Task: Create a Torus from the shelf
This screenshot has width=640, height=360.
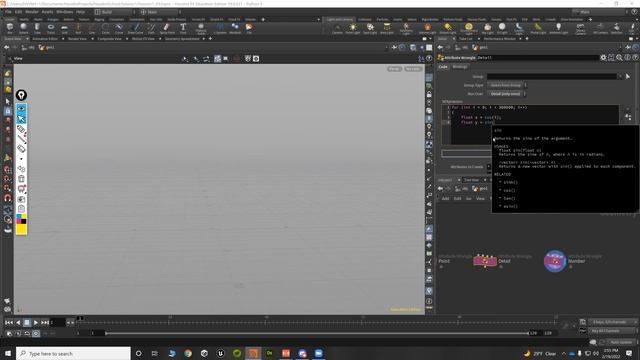Action: click(x=51, y=29)
